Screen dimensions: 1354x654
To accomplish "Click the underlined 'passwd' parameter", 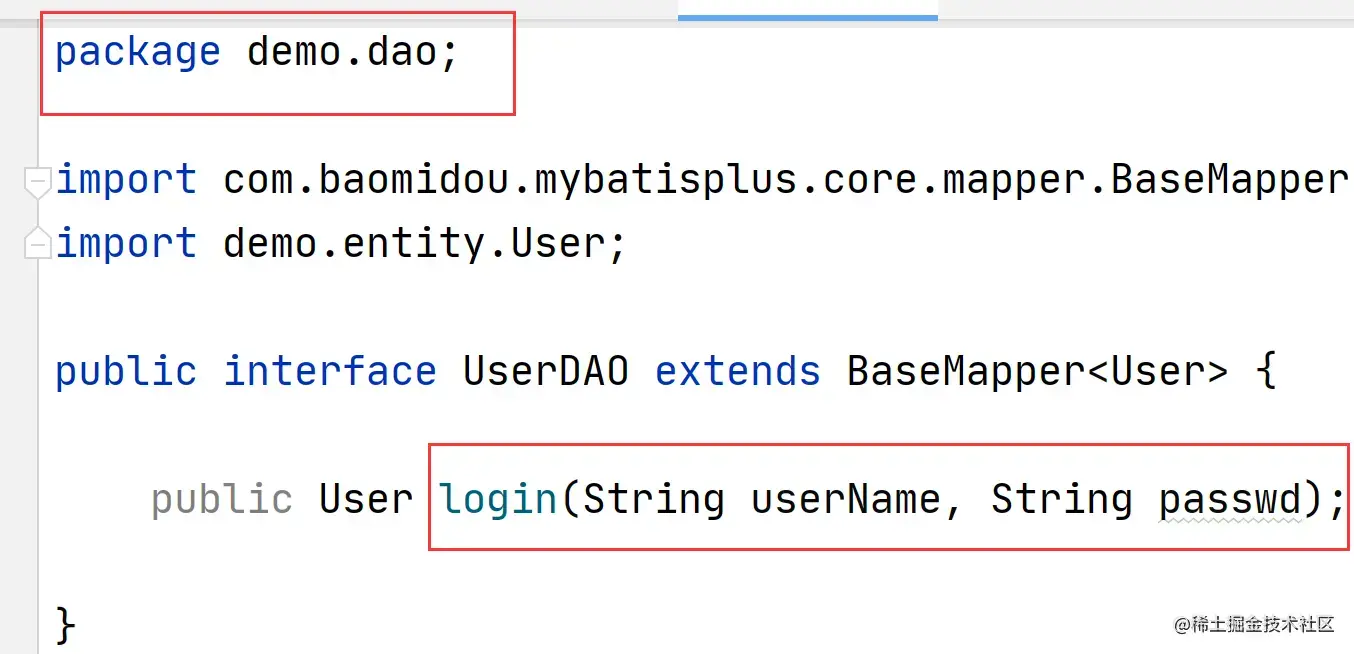I will pyautogui.click(x=1231, y=501).
